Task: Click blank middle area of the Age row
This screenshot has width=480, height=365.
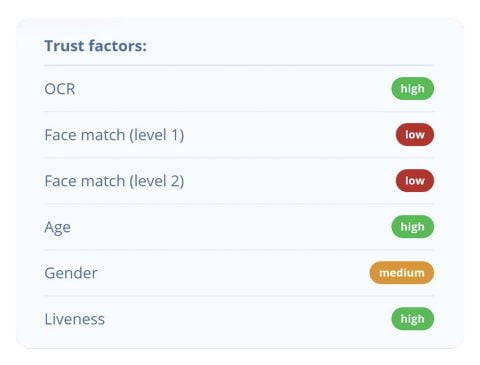Action: coord(230,227)
